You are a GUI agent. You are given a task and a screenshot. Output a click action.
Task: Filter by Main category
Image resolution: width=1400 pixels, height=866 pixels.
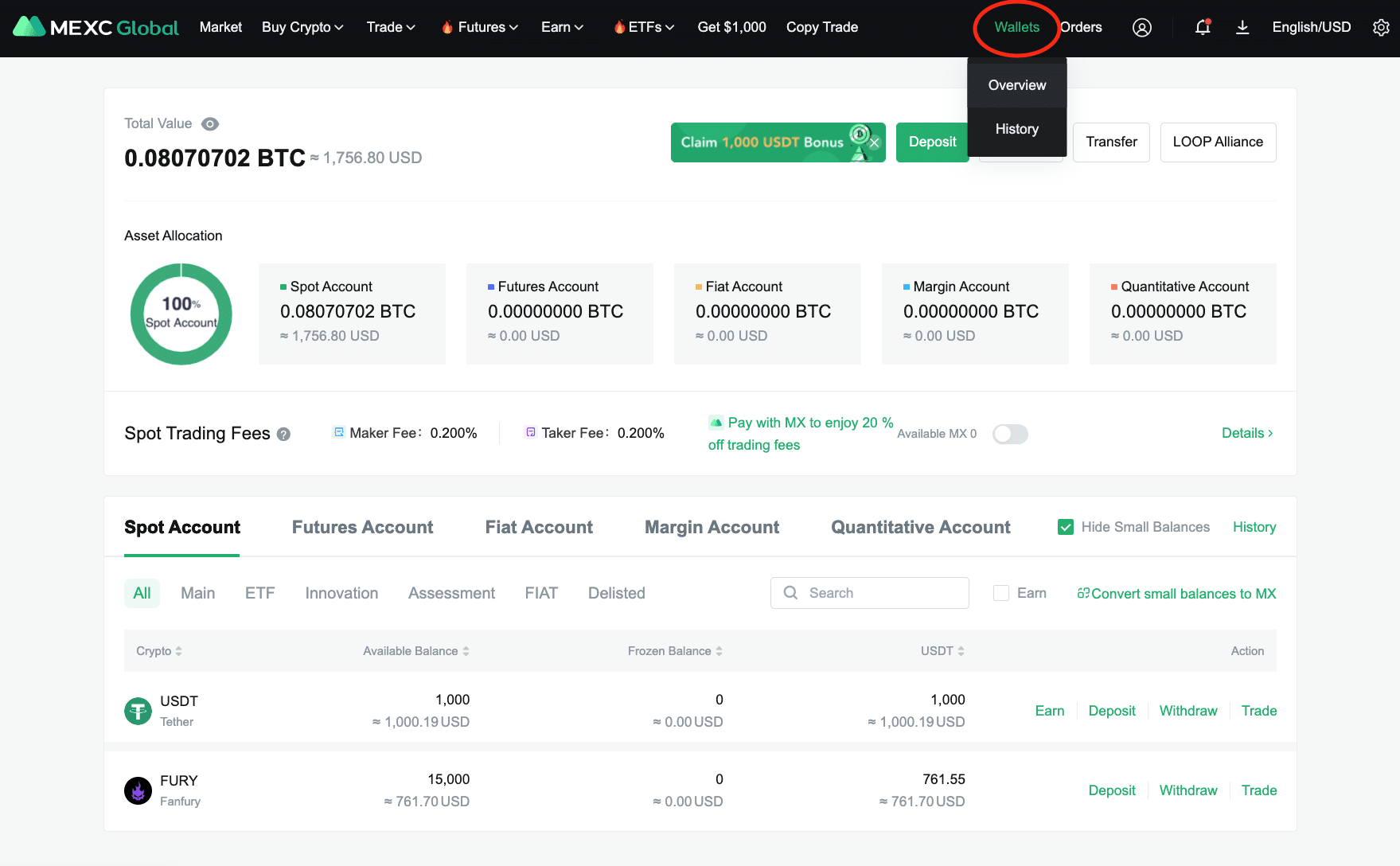[197, 593]
